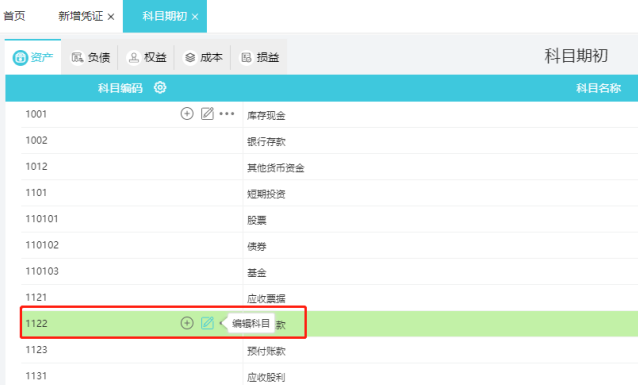Switch to the 负债 category tab

click(90, 57)
